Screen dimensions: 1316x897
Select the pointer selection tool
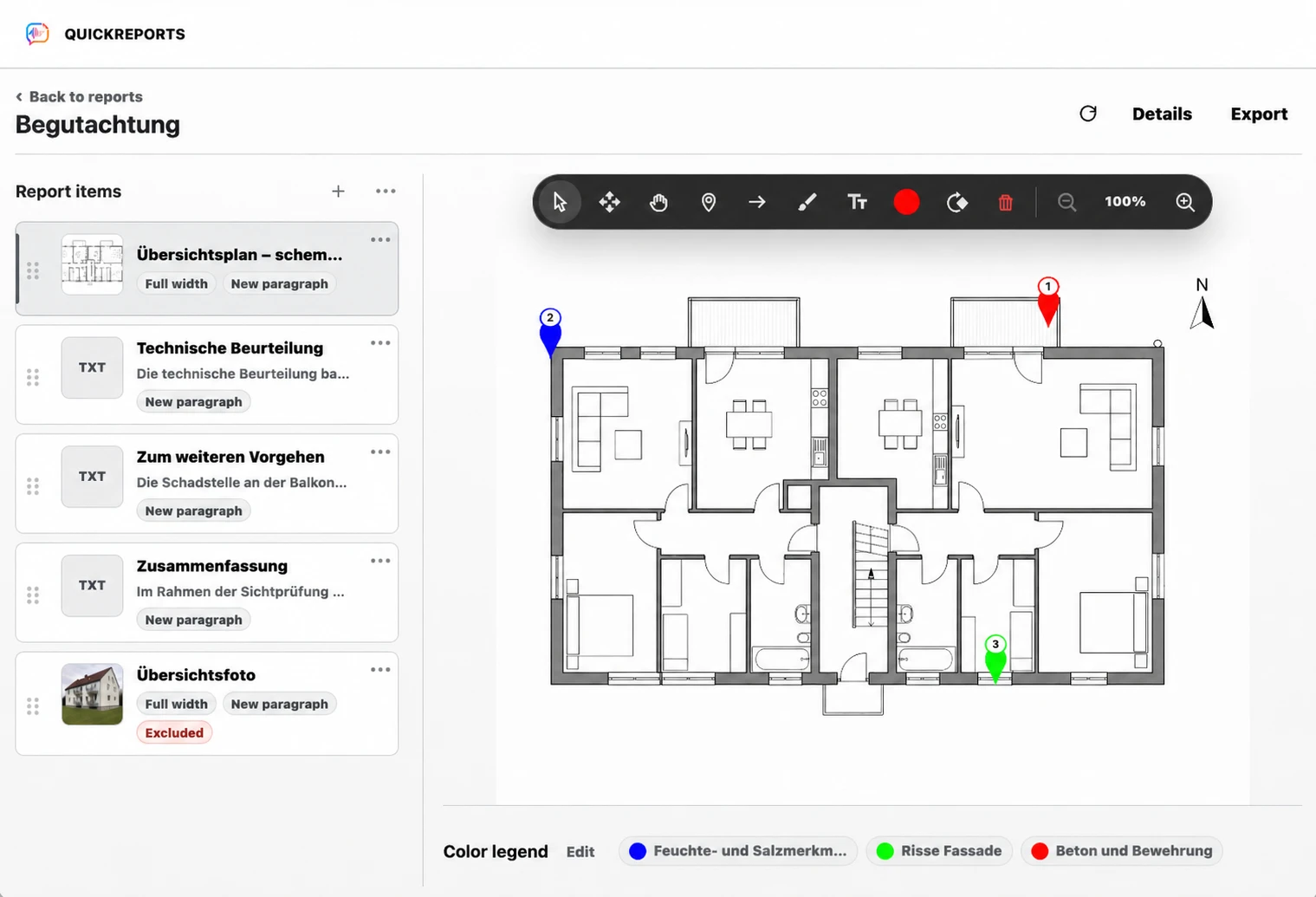click(560, 202)
